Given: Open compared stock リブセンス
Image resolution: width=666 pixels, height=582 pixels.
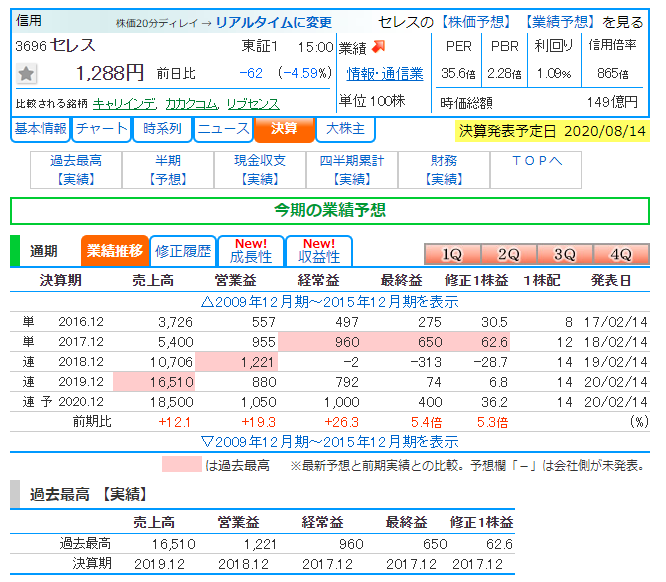Looking at the screenshot, I should coord(253,104).
